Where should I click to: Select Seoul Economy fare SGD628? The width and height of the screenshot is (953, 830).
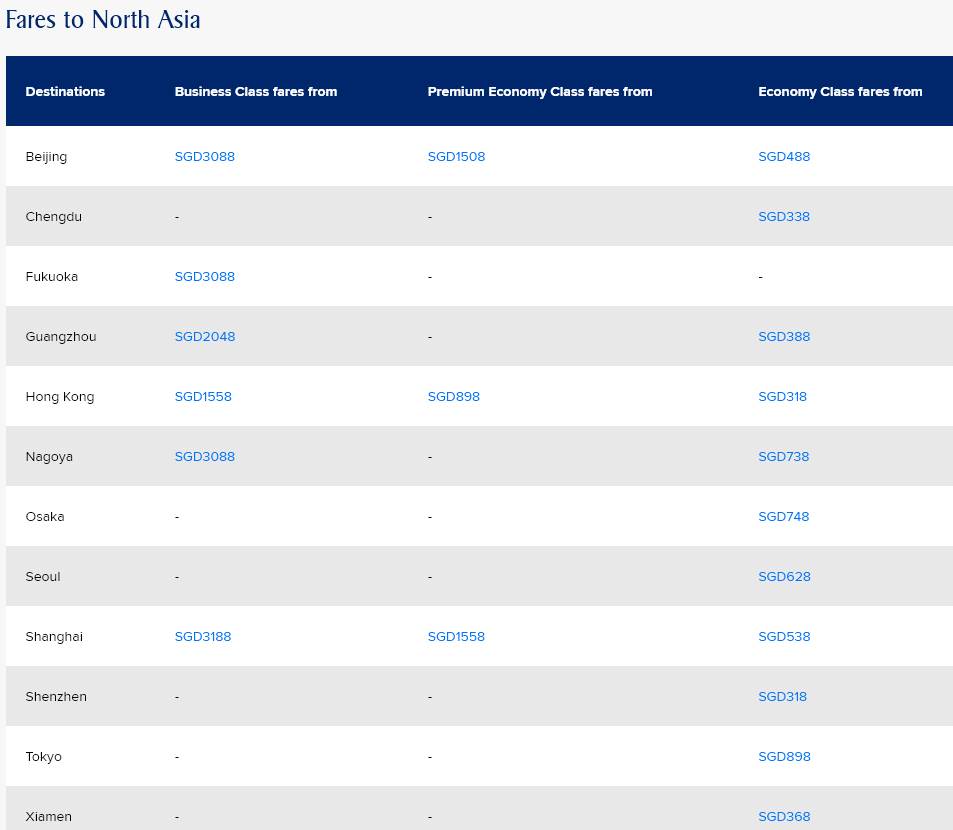click(x=784, y=577)
